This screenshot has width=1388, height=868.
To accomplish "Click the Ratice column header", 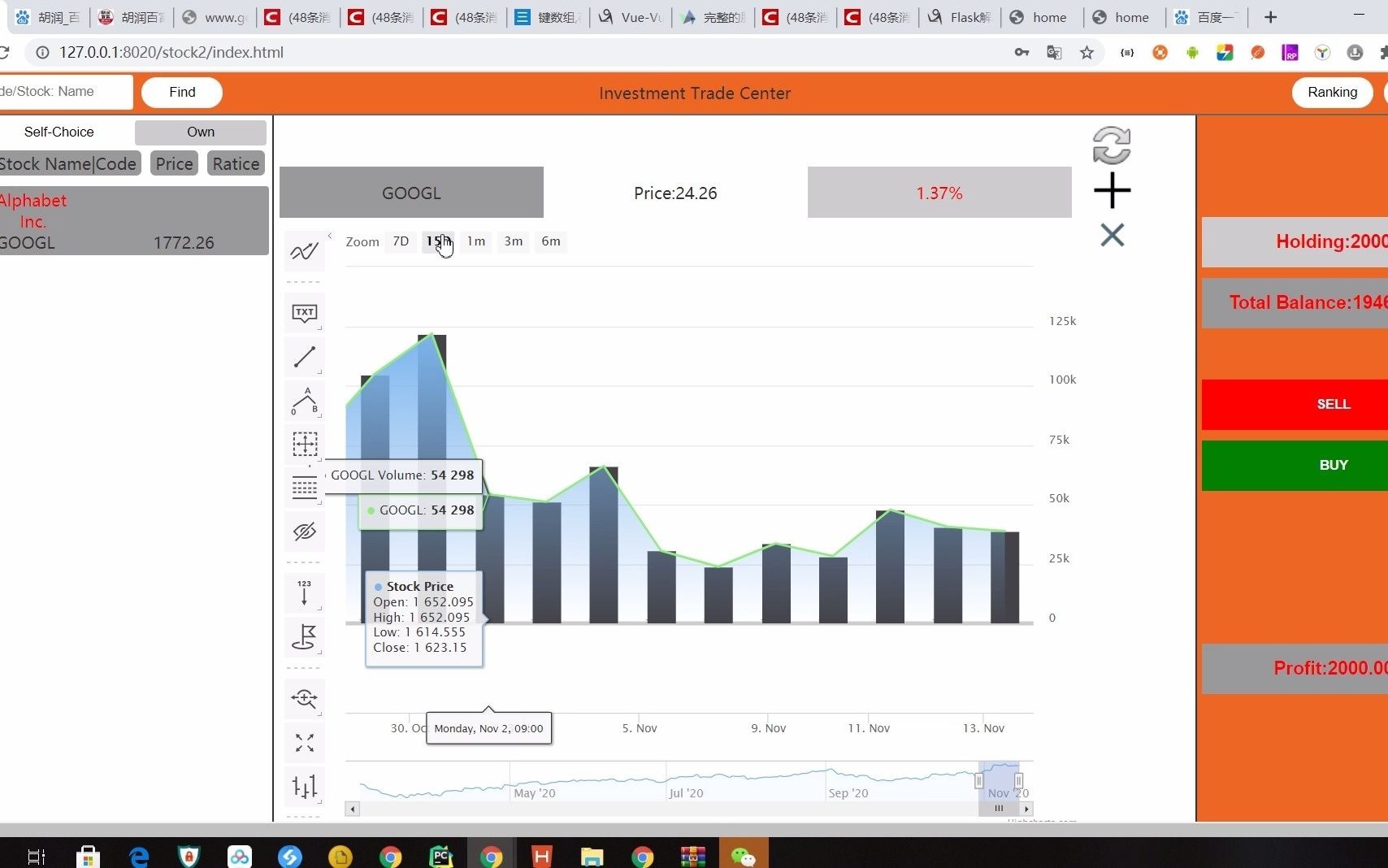I will 236,163.
